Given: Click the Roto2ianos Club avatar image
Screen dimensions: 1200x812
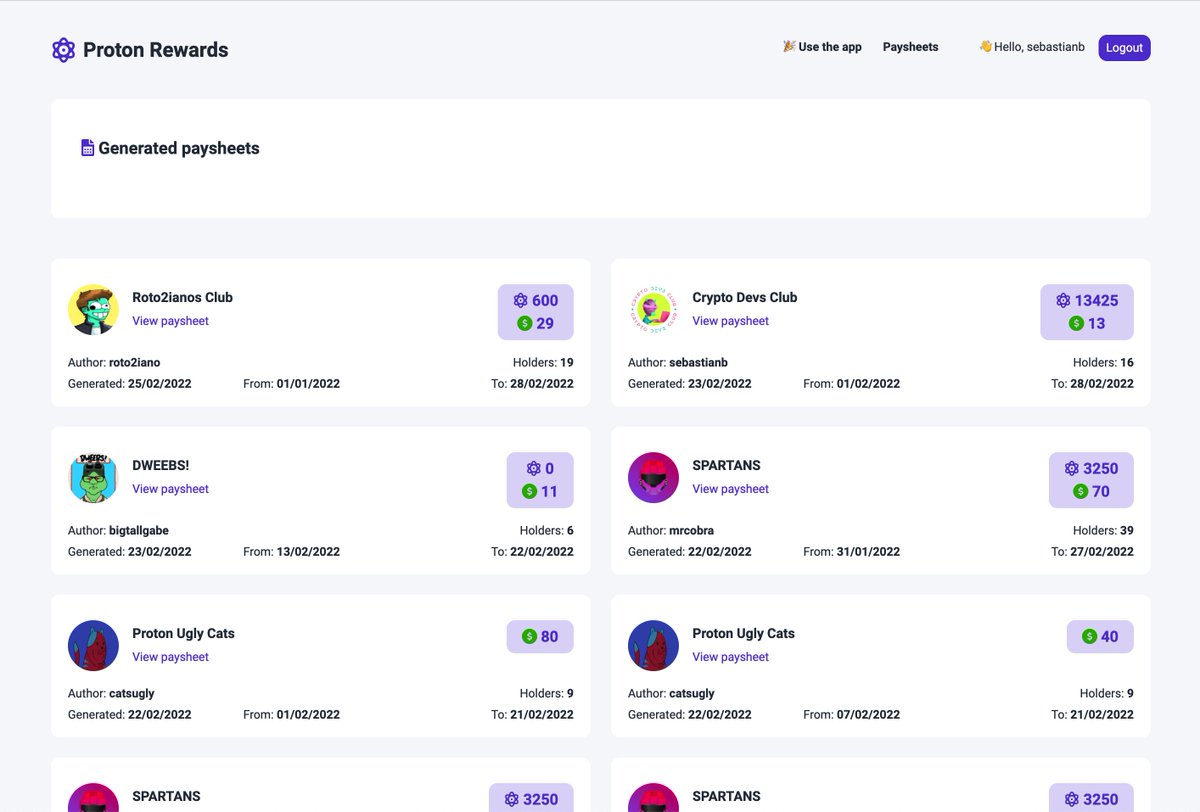Looking at the screenshot, I should 93,310.
